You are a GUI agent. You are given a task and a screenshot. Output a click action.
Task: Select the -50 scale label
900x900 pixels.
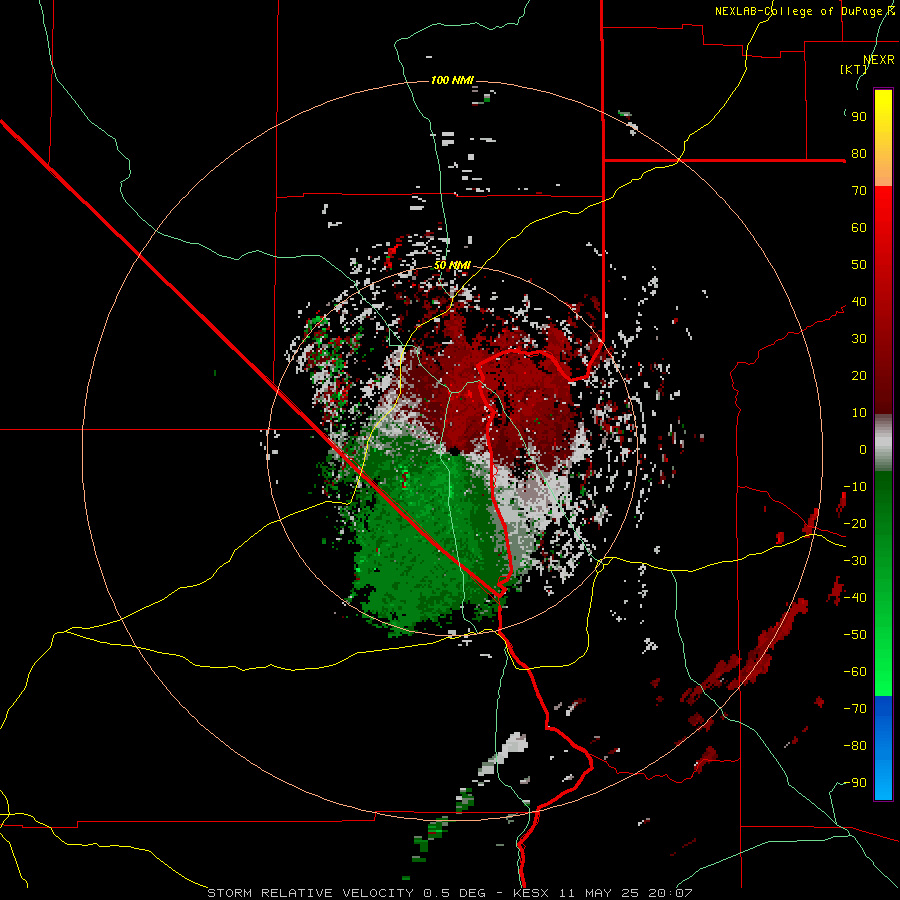click(x=855, y=635)
